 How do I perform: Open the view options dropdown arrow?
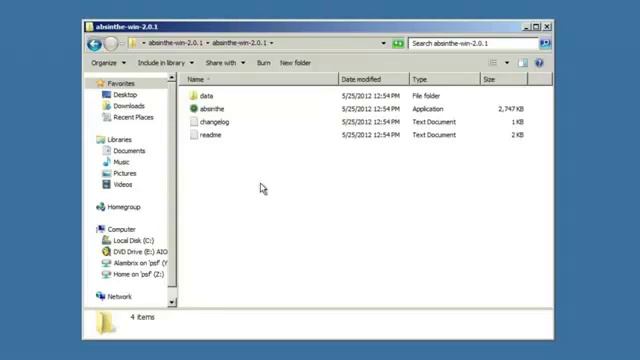507,63
